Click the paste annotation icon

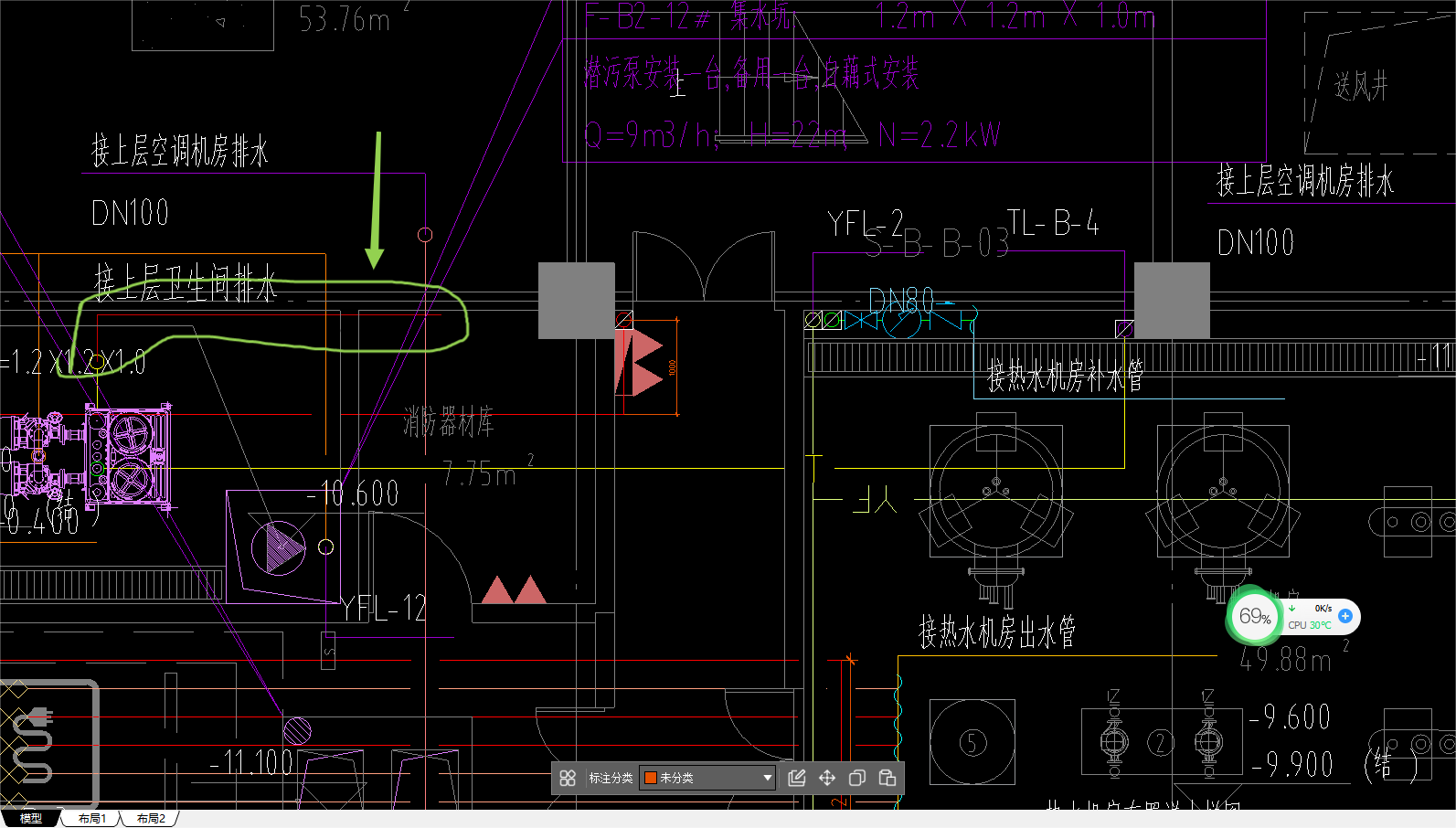(887, 778)
